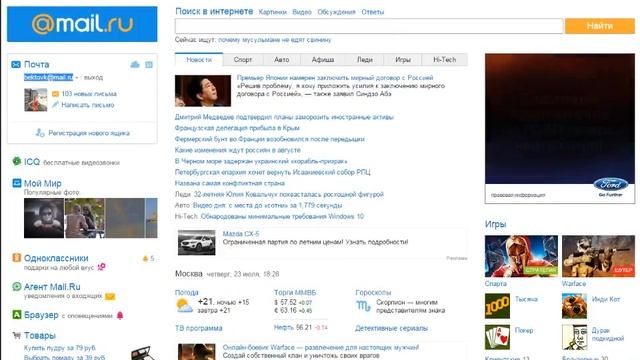Open Ответы search category link
The height and width of the screenshot is (360, 640).
[x=373, y=12]
